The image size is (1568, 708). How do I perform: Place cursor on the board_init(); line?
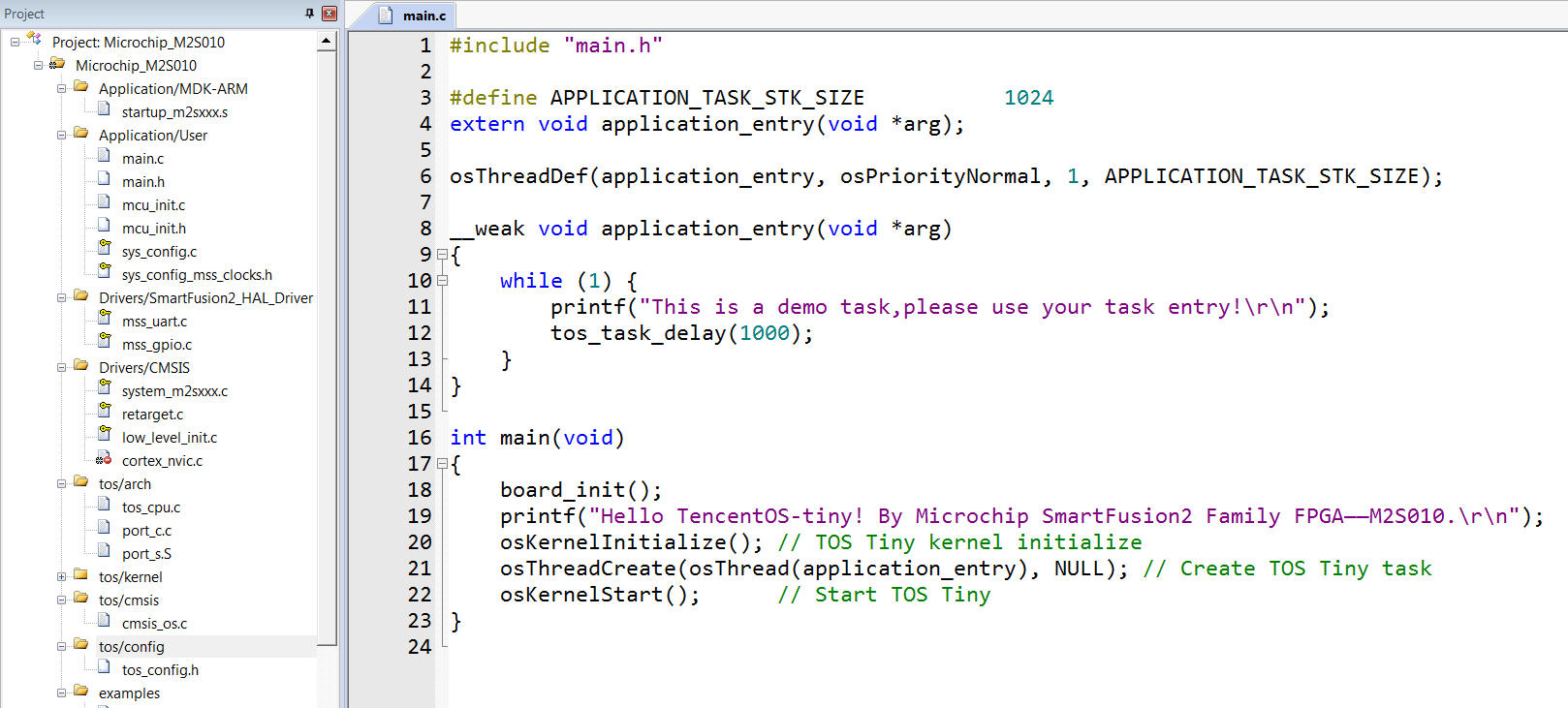tap(580, 490)
